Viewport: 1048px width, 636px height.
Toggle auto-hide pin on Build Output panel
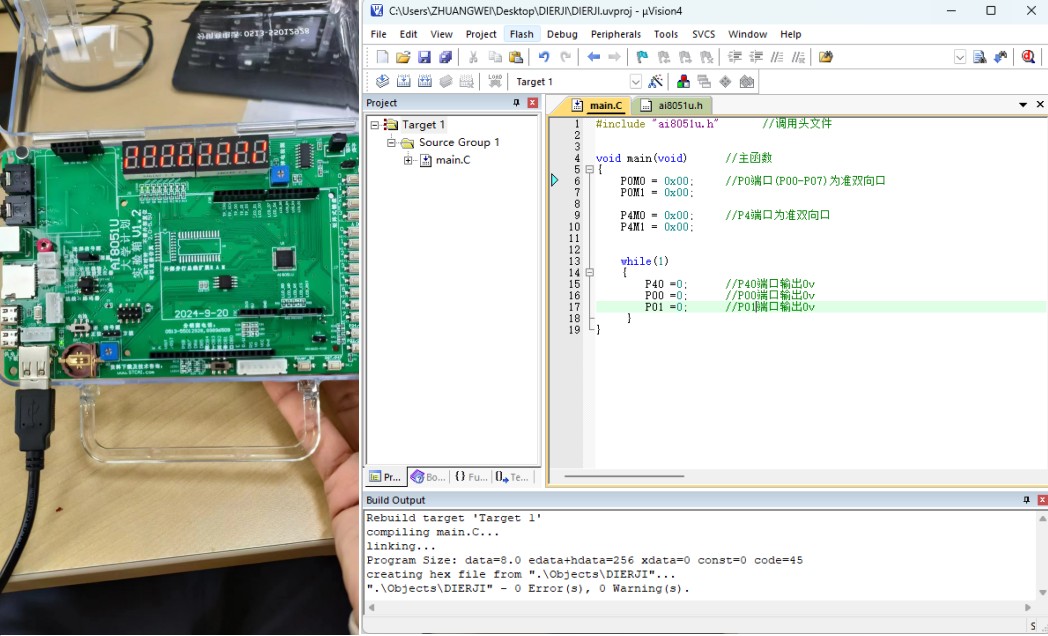(x=1027, y=500)
